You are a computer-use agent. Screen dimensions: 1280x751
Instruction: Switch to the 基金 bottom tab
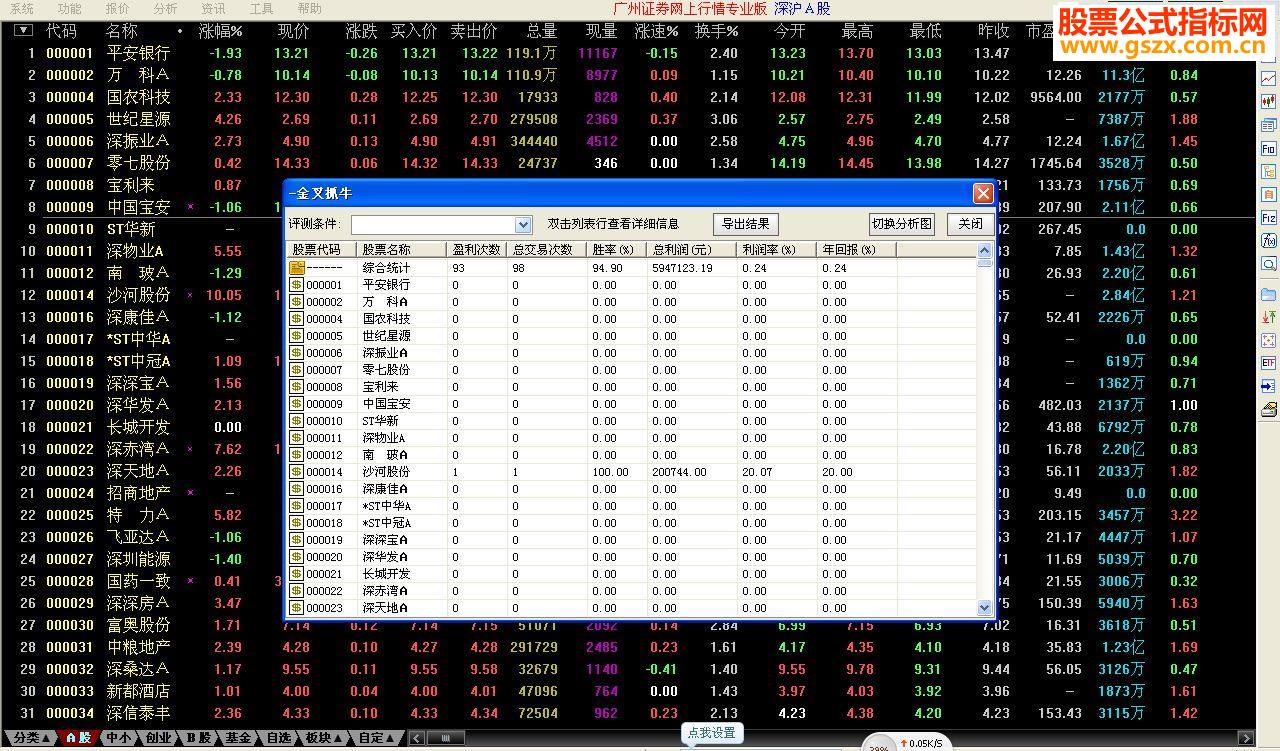[237, 738]
